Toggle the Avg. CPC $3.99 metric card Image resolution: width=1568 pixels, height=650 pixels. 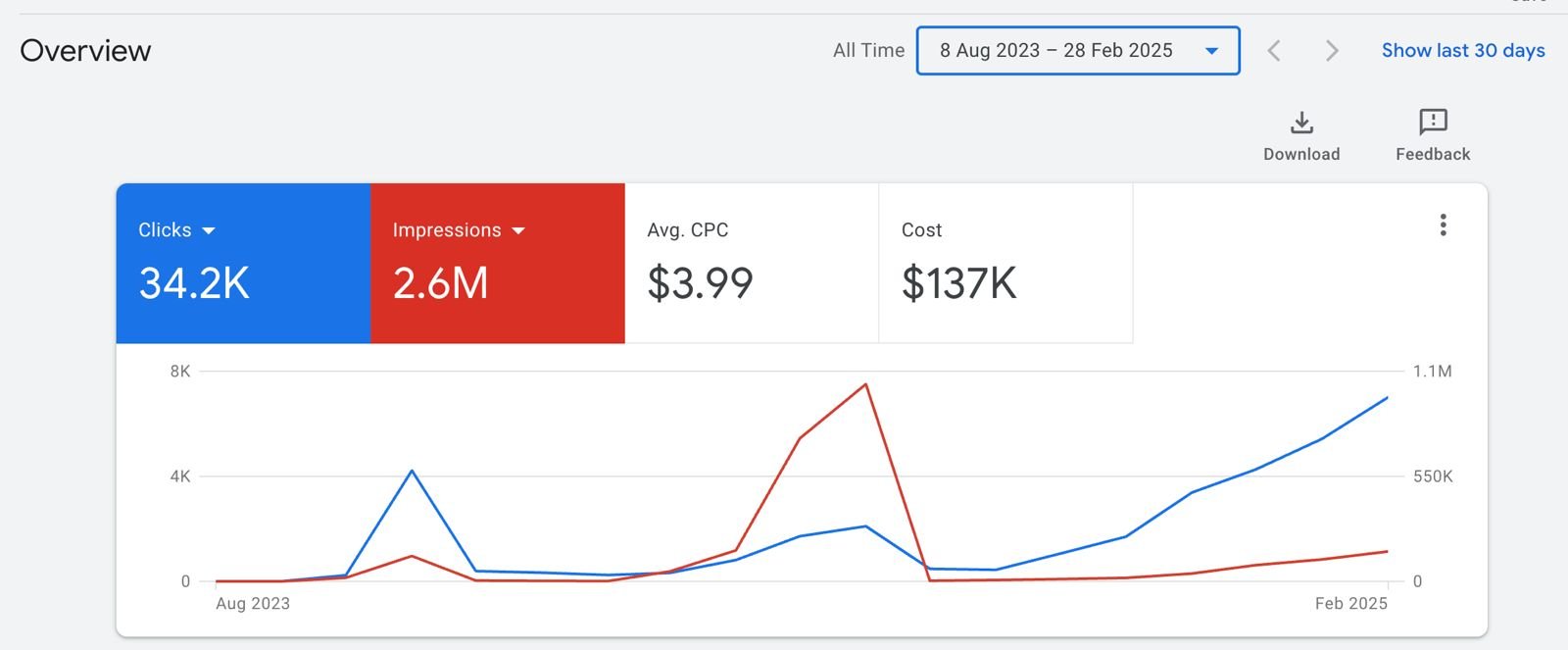coord(751,263)
